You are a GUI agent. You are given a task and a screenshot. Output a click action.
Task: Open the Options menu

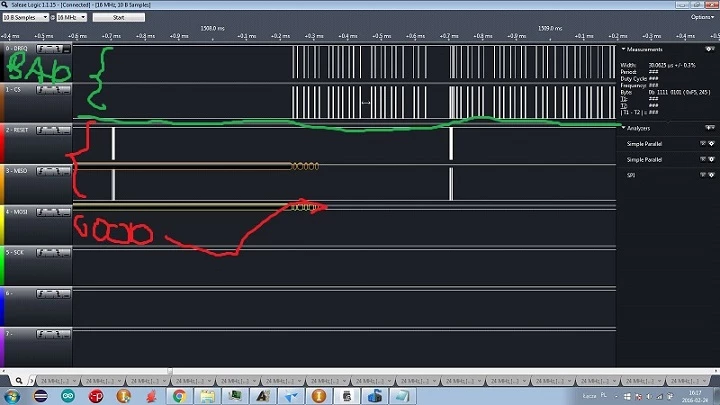(703, 17)
